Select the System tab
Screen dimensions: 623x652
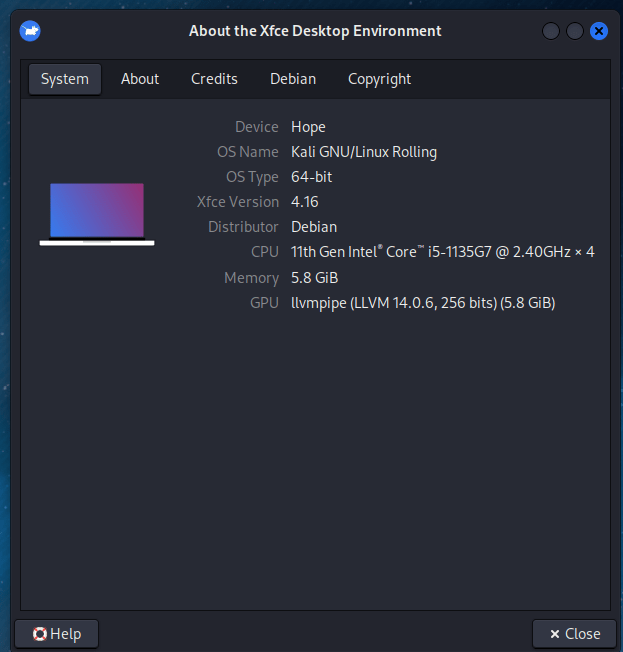pyautogui.click(x=65, y=79)
